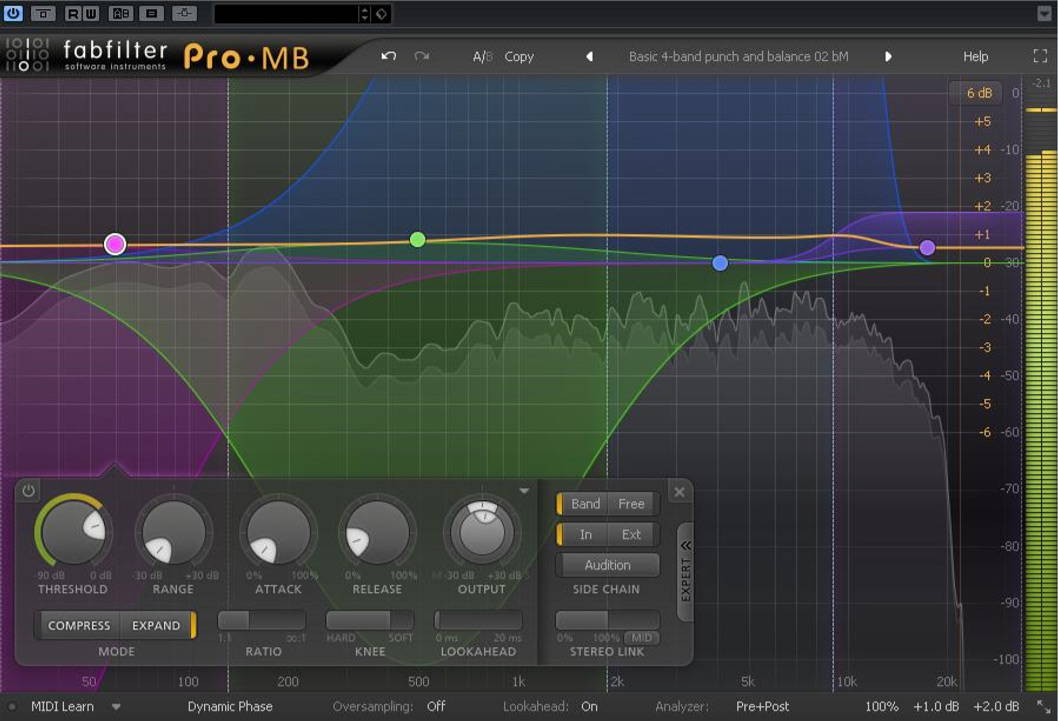Change the Dynamic Phase processing mode
Image resolution: width=1058 pixels, height=721 pixels.
(x=230, y=706)
